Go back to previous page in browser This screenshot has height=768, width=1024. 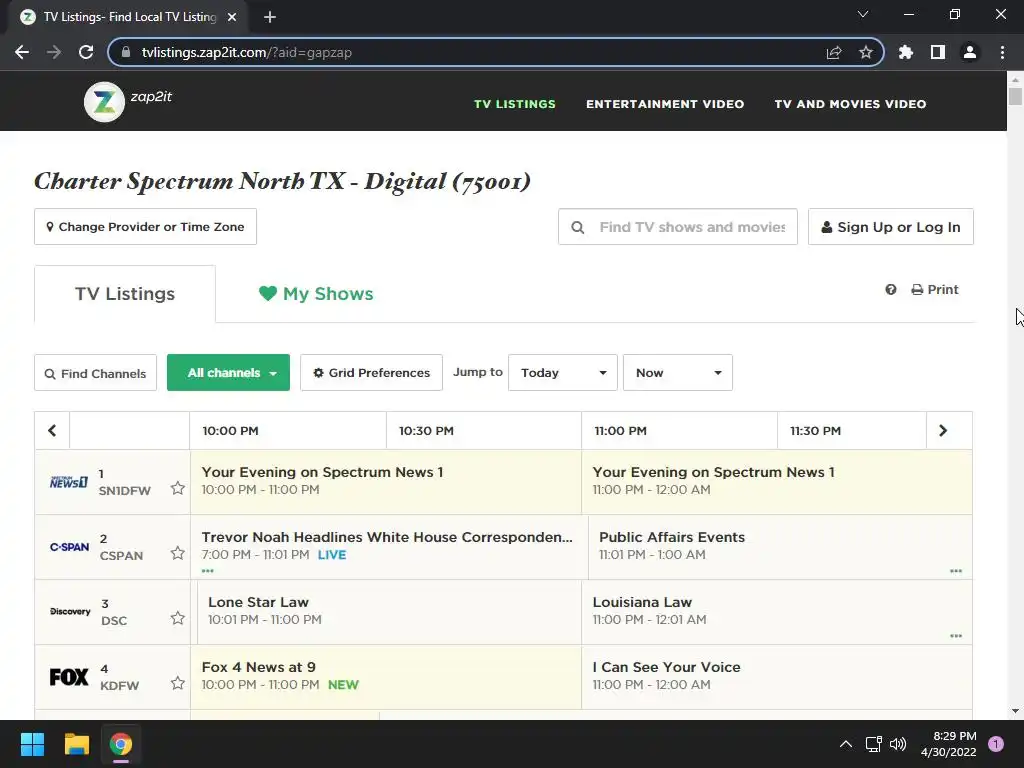[22, 52]
